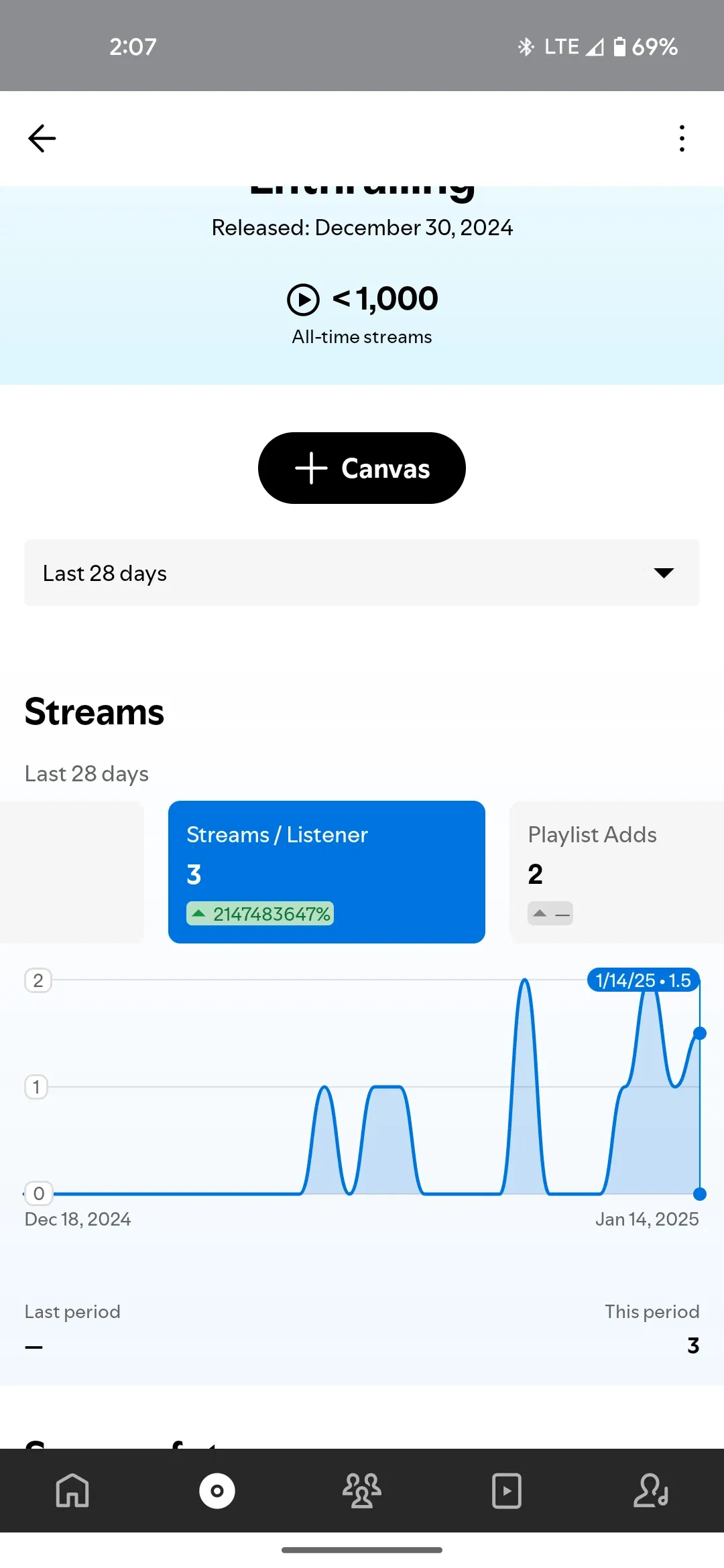Select the Music disc tab icon

(x=217, y=1490)
